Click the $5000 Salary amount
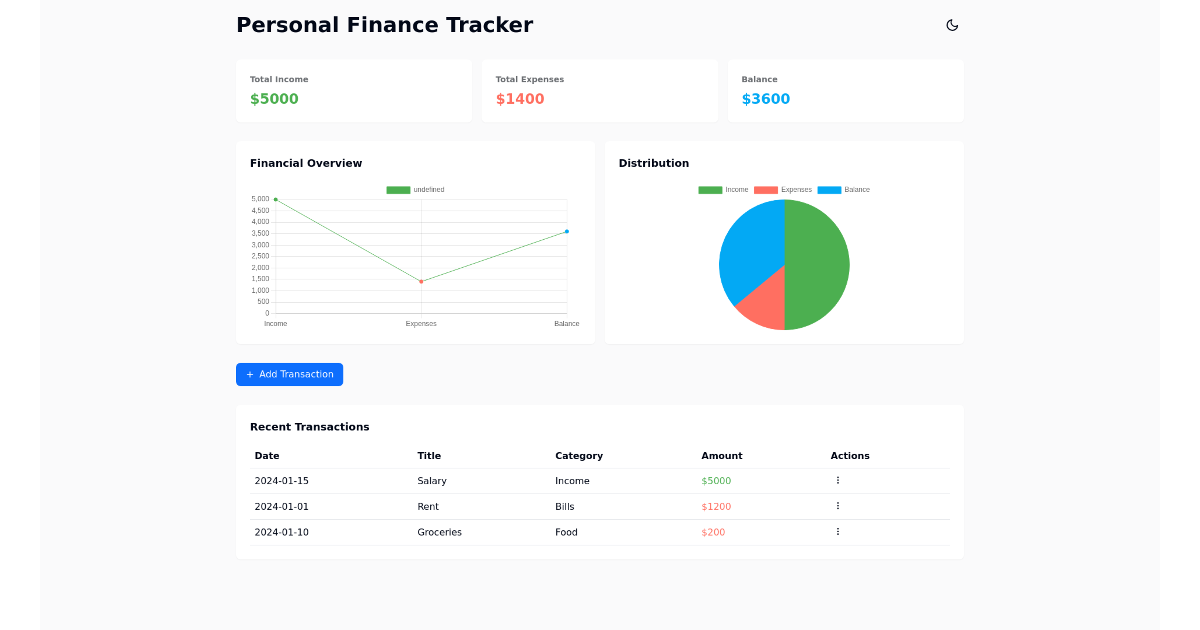 [716, 480]
